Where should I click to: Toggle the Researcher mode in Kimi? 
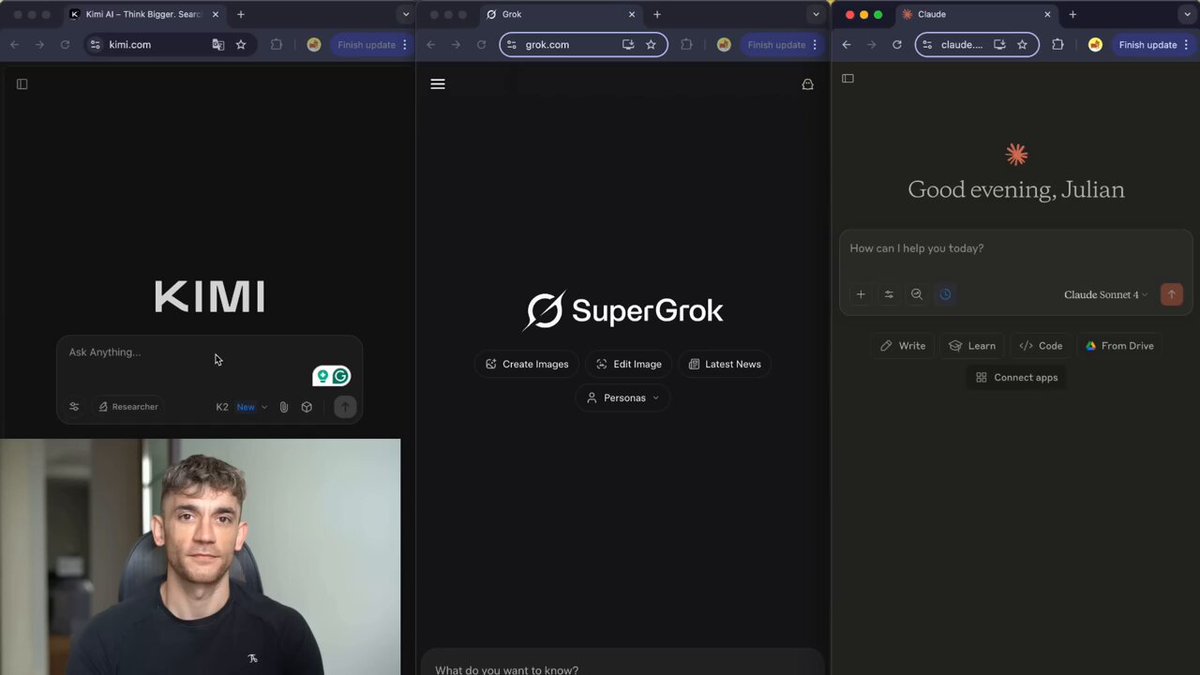pyautogui.click(x=127, y=407)
